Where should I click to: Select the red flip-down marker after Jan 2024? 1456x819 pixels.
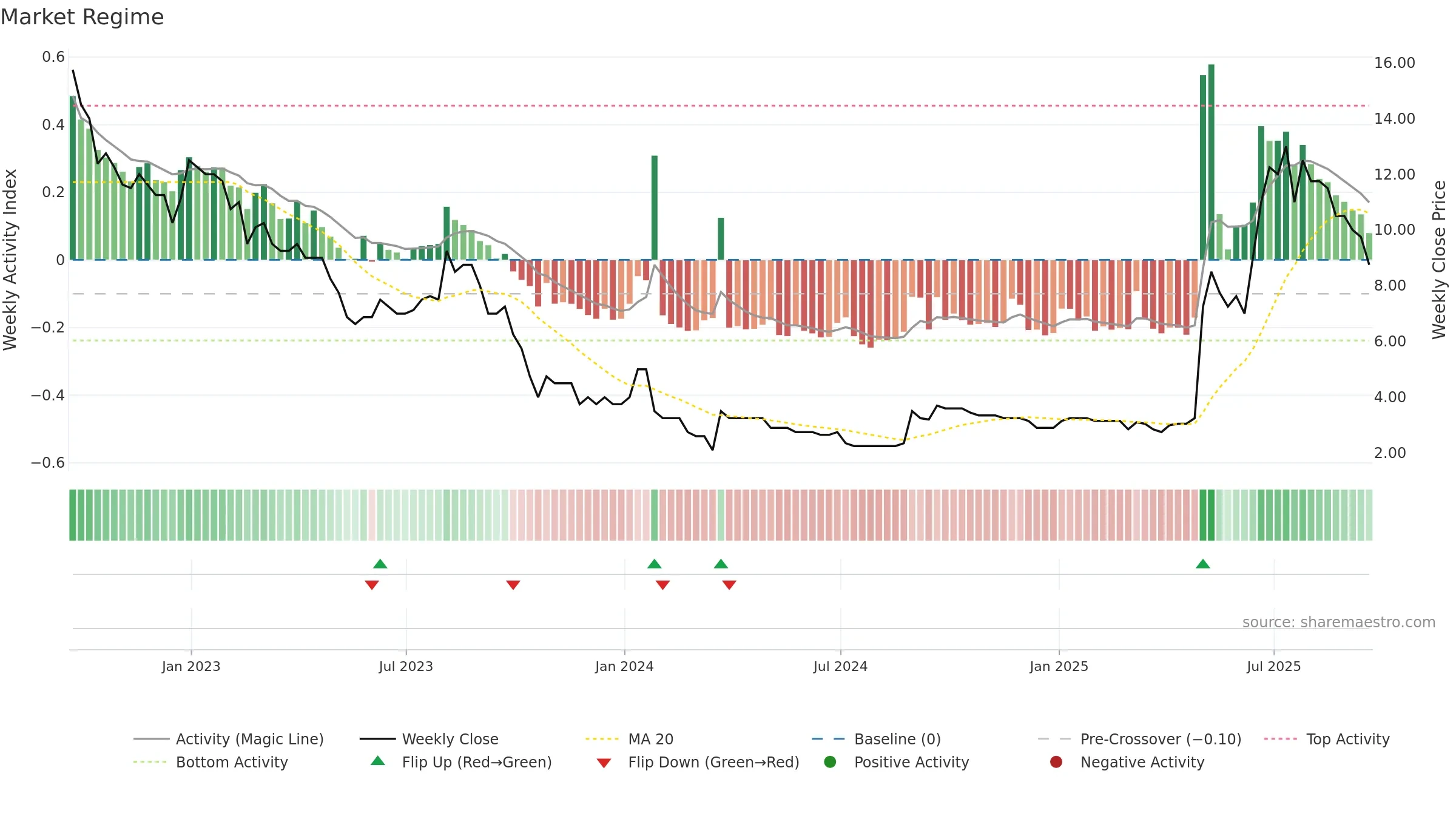coord(663,585)
